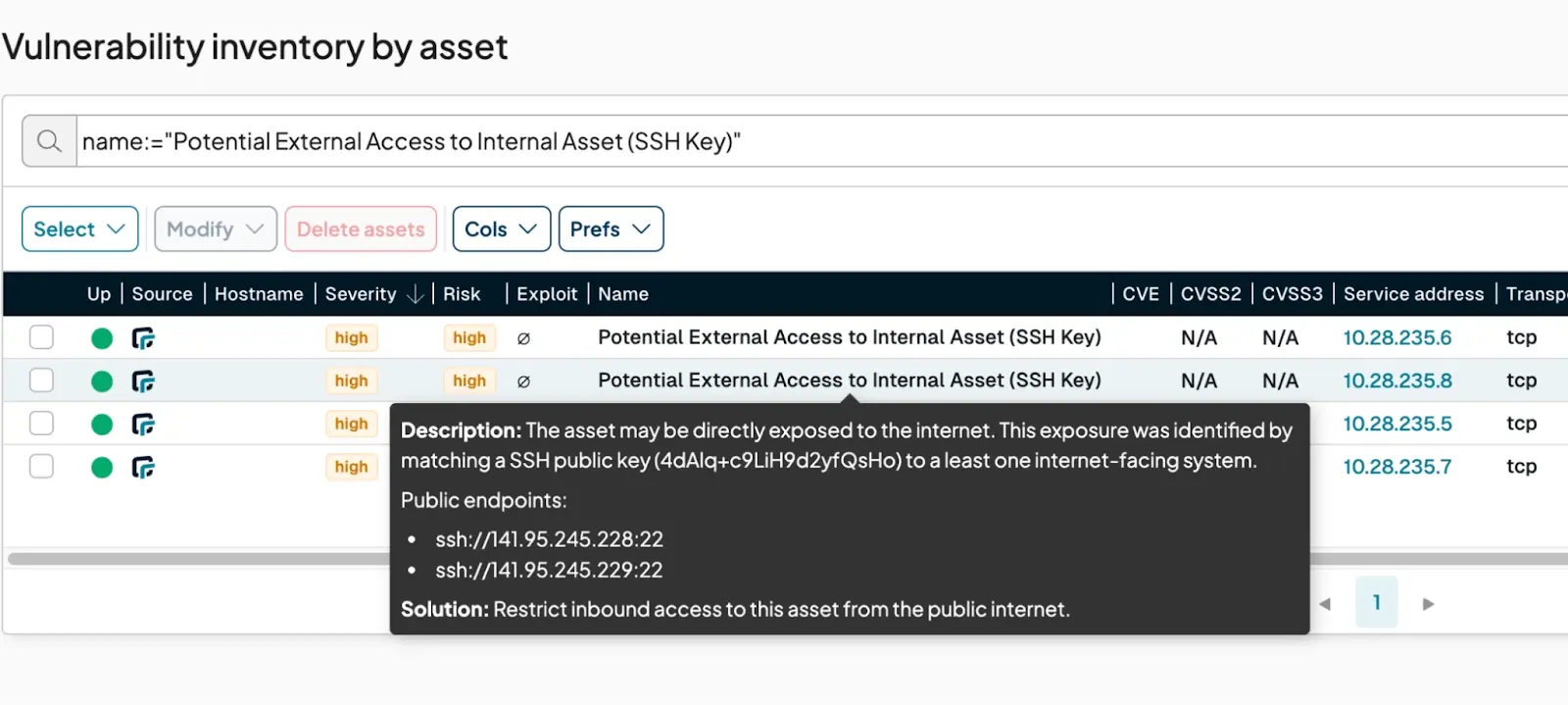Image resolution: width=1568 pixels, height=705 pixels.
Task: Click into the vulnerability search query field
Action: pos(784,141)
